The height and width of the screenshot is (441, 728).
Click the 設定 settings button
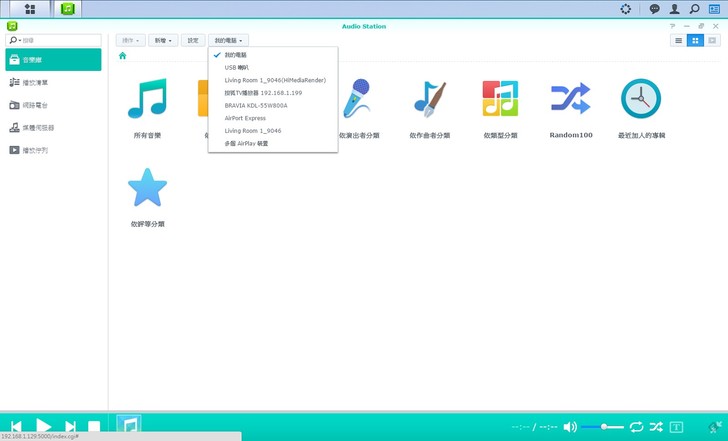pos(194,40)
